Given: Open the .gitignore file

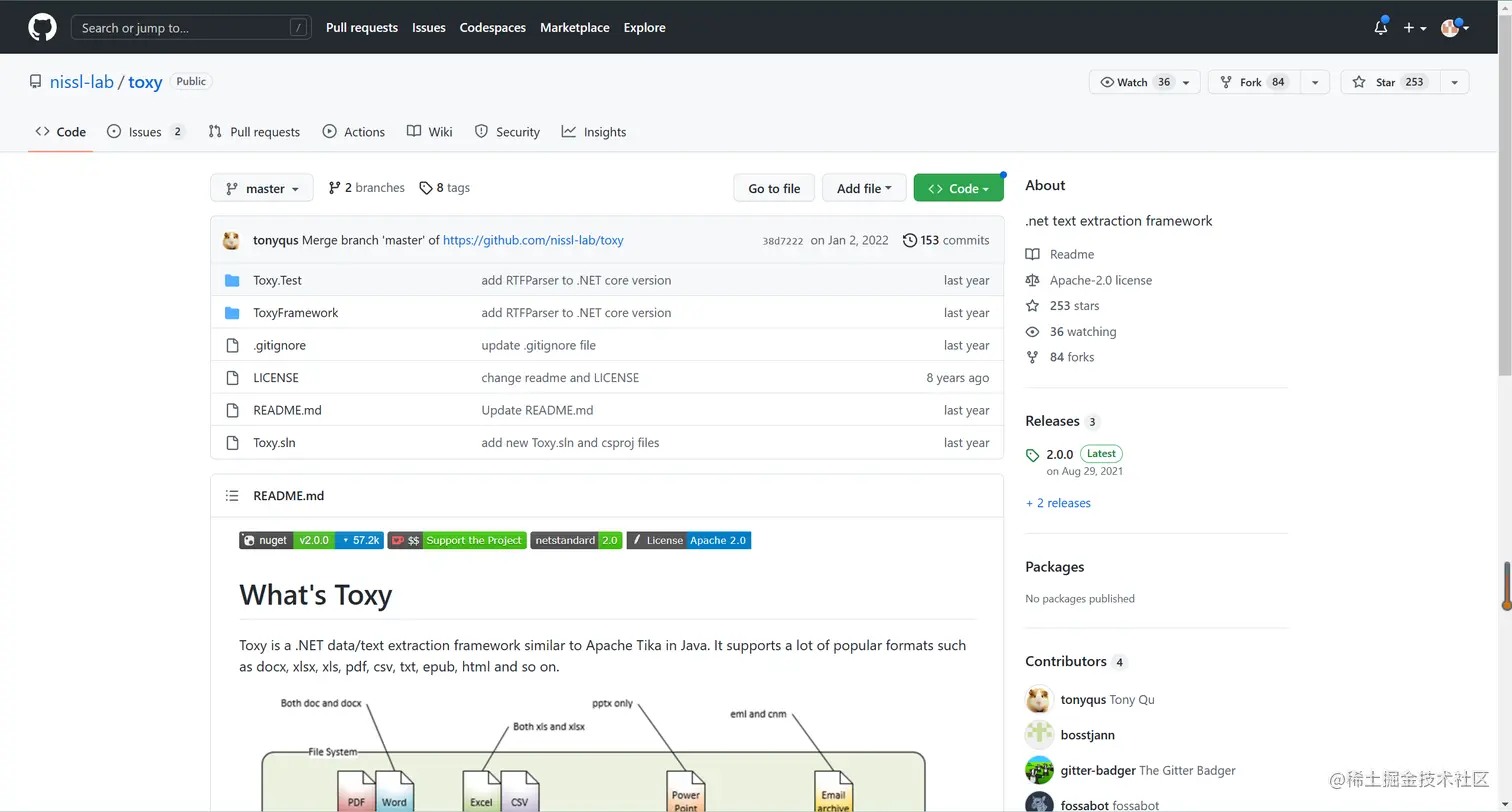Looking at the screenshot, I should tap(279, 345).
